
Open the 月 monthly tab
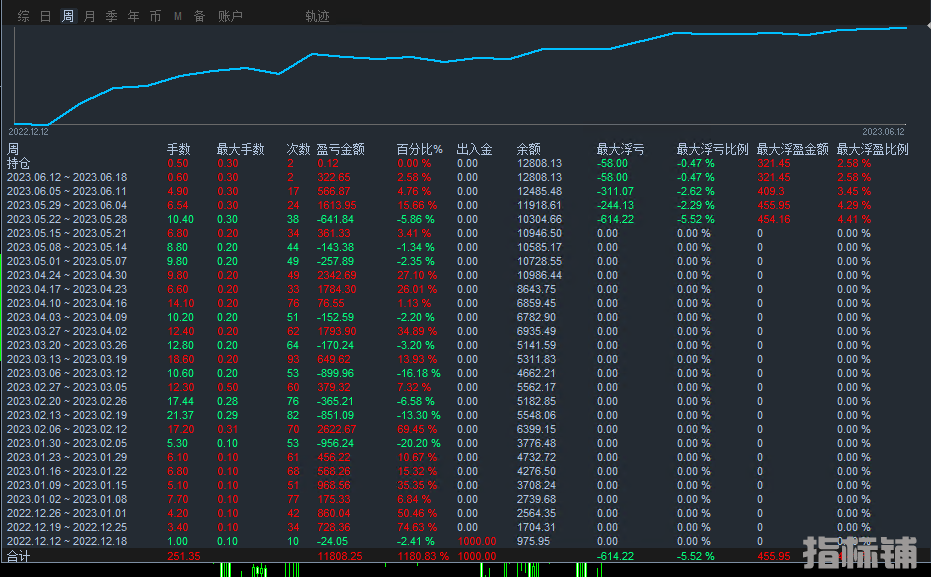[90, 16]
